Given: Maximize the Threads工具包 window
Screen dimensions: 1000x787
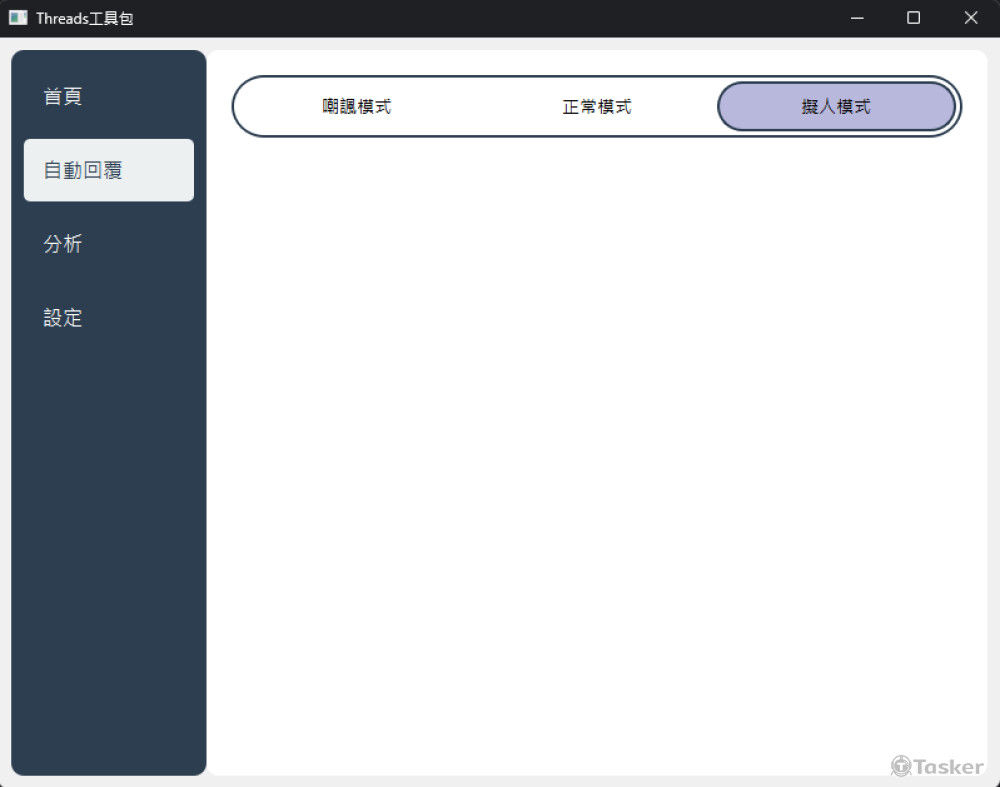Looking at the screenshot, I should 913,18.
